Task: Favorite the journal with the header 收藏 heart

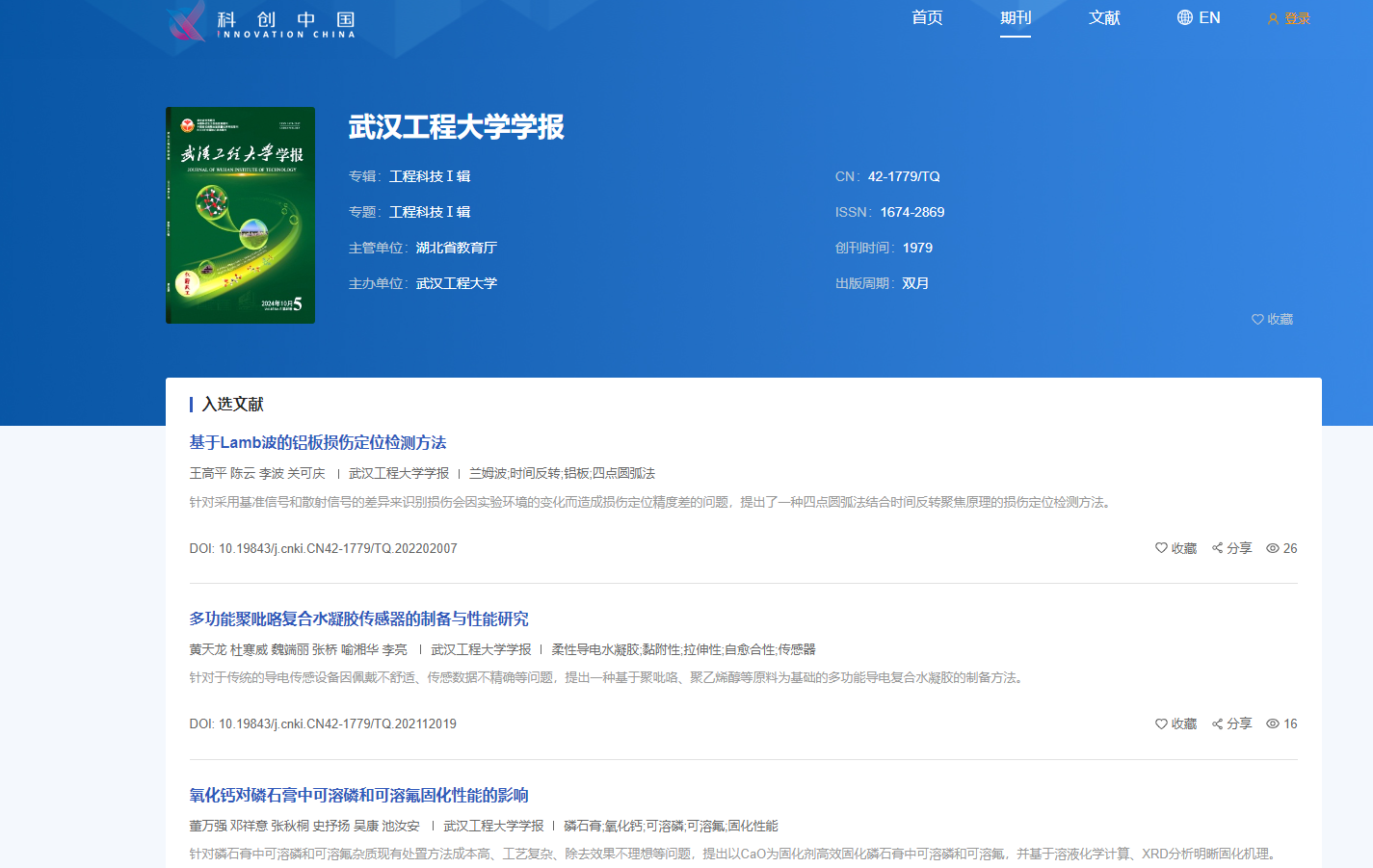Action: [x=1271, y=319]
